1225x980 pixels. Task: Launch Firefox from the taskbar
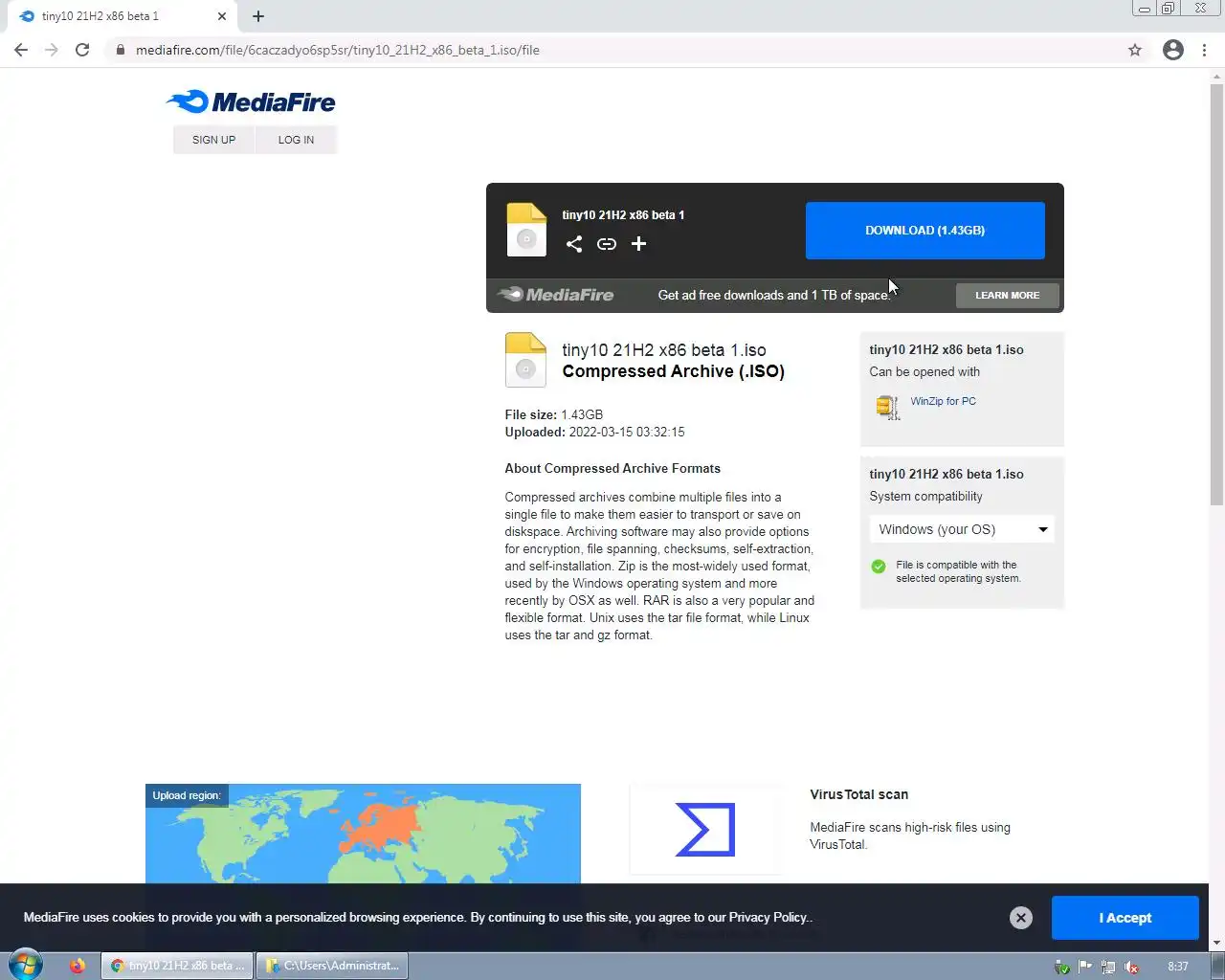click(78, 966)
